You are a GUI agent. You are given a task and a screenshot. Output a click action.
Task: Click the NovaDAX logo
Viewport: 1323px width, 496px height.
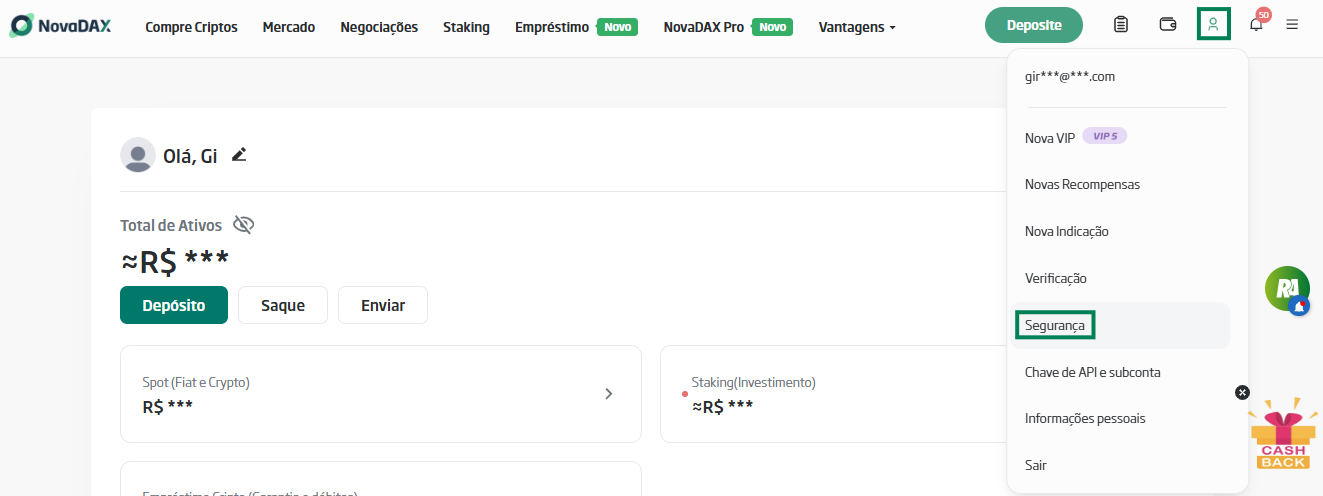61,26
